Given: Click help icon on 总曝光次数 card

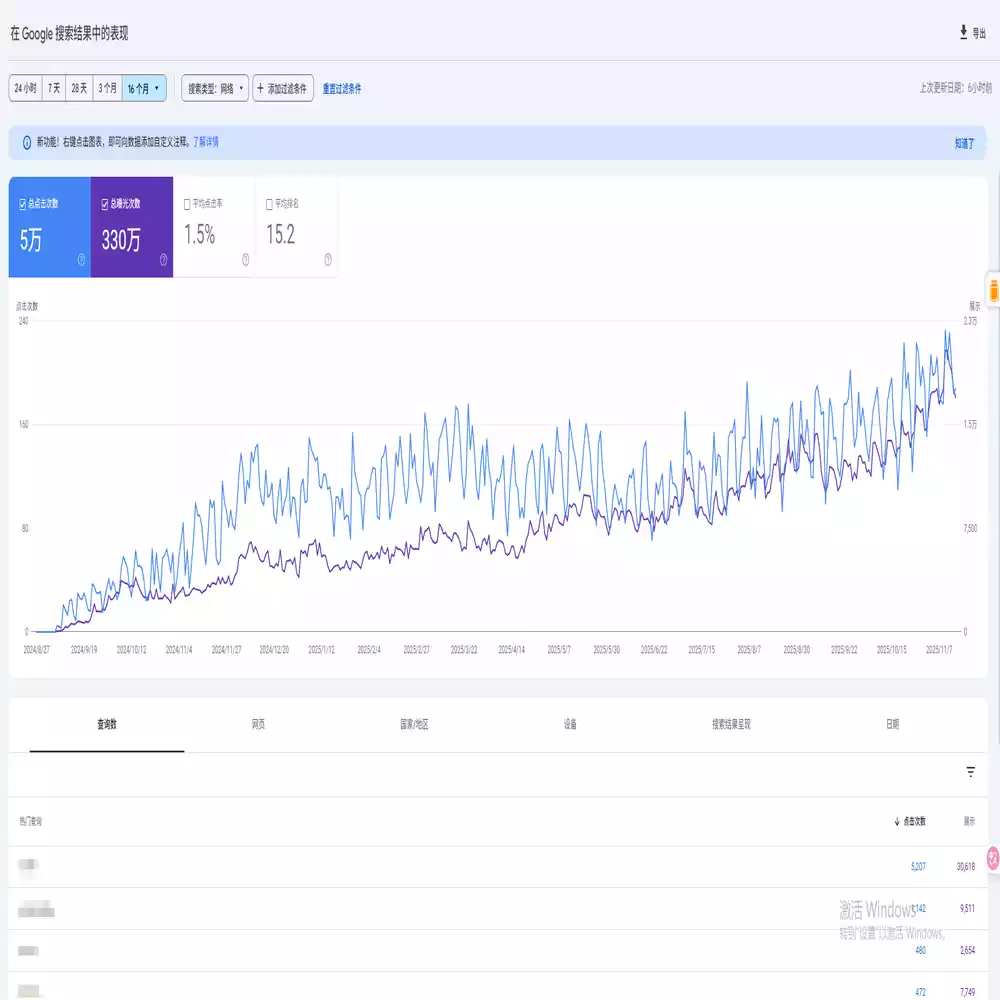Looking at the screenshot, I should click(163, 260).
